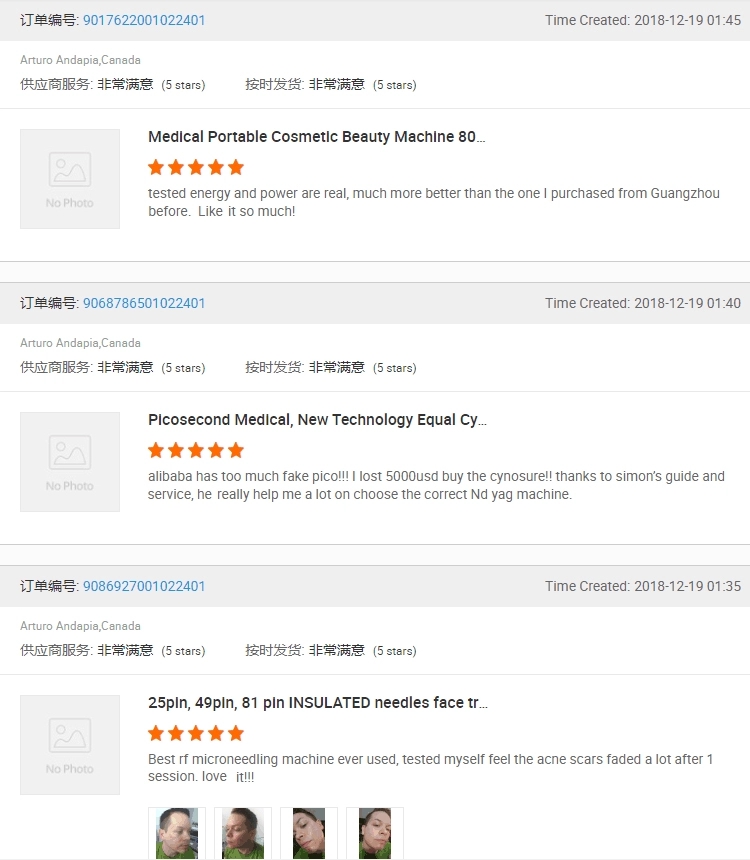
Task: Open order number 9017622001022401 link
Action: 144,20
